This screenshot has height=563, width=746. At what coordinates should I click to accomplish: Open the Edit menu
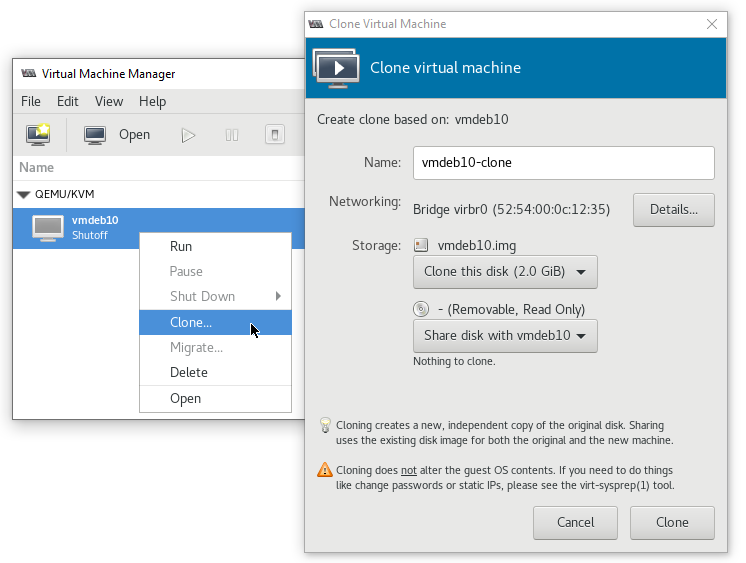coord(68,101)
